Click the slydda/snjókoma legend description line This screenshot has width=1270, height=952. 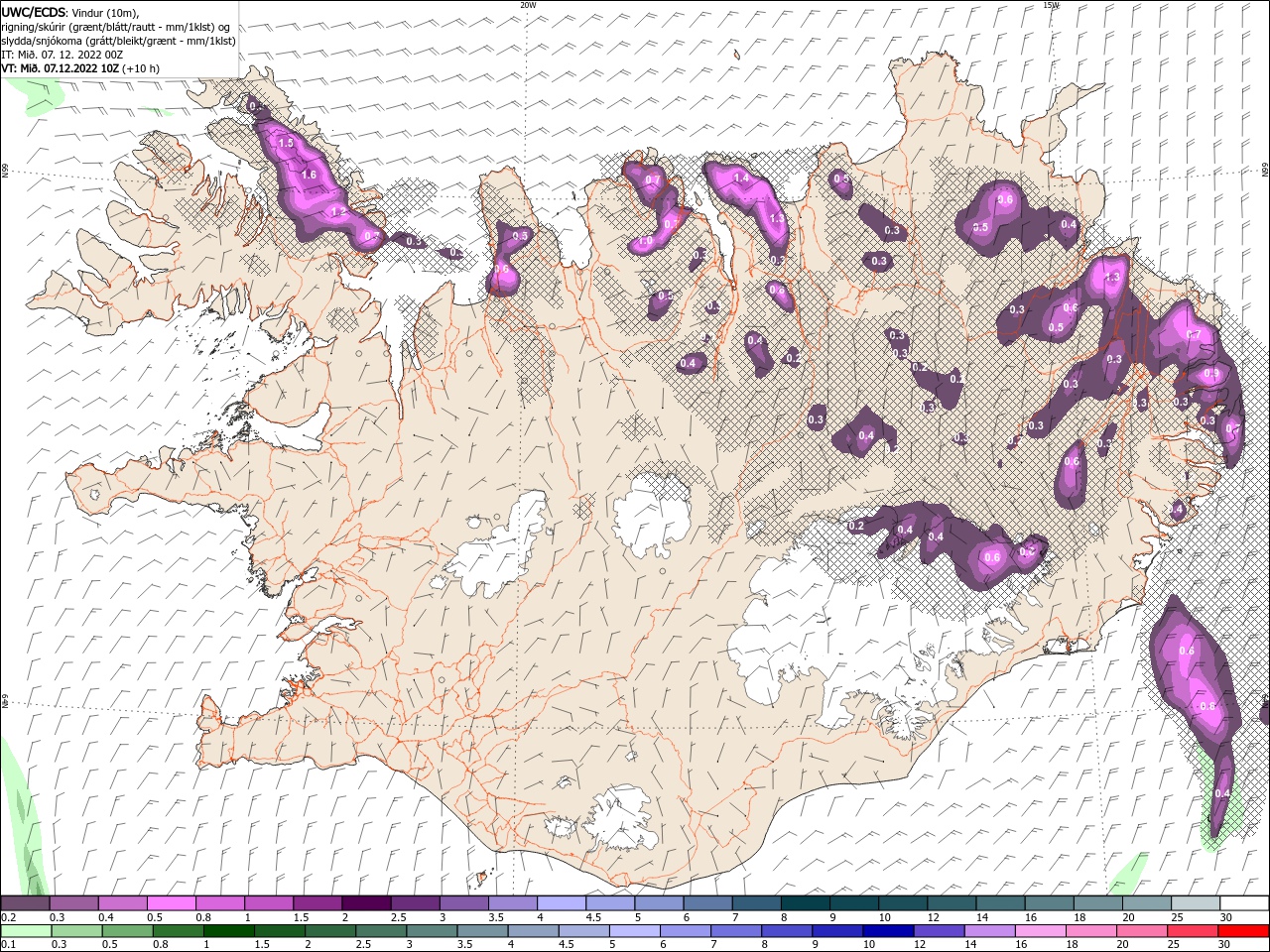(x=118, y=41)
